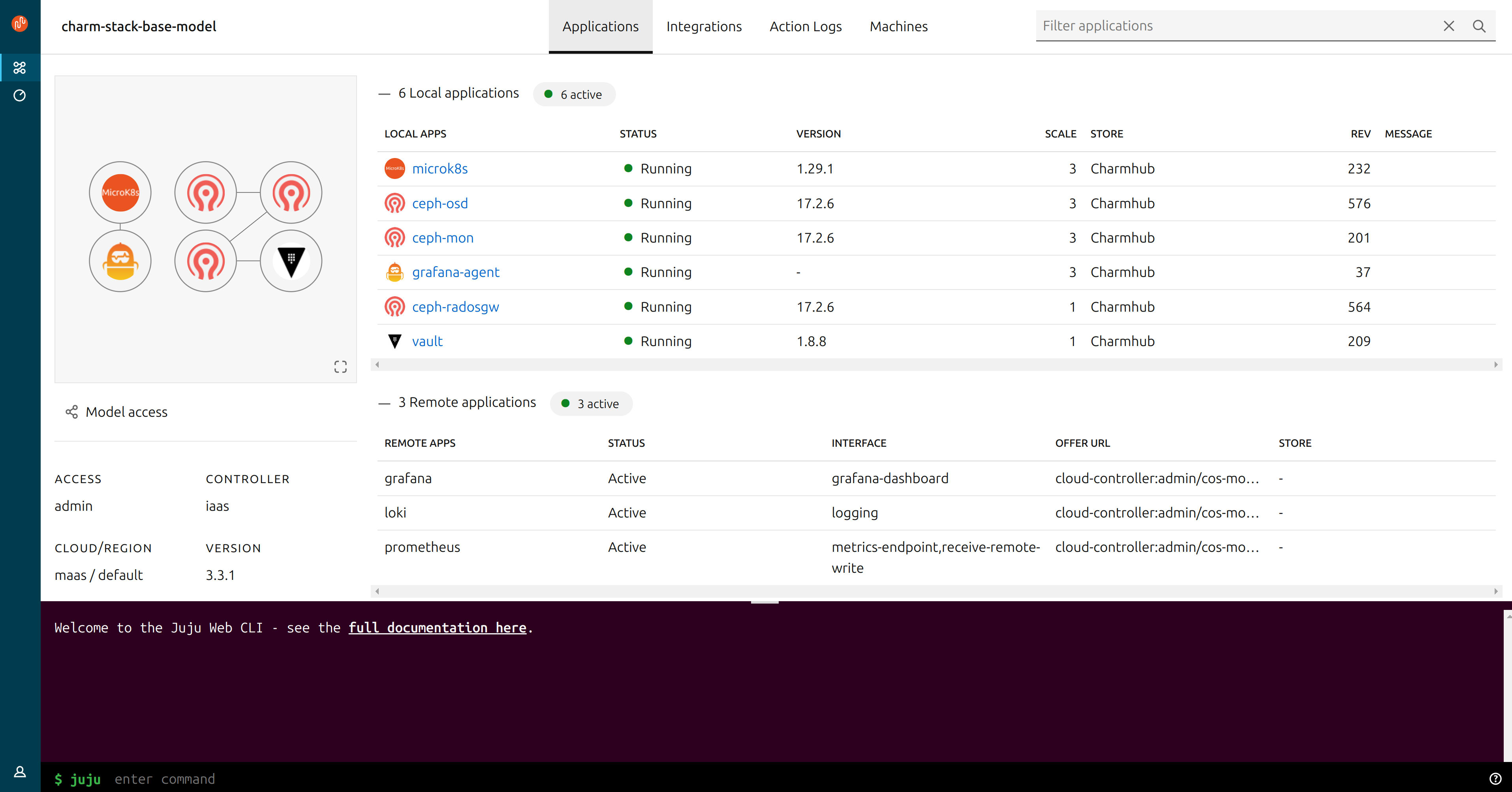Screen dimensions: 1512x792
Task: Switch to the Action Logs tab
Action: point(805,26)
